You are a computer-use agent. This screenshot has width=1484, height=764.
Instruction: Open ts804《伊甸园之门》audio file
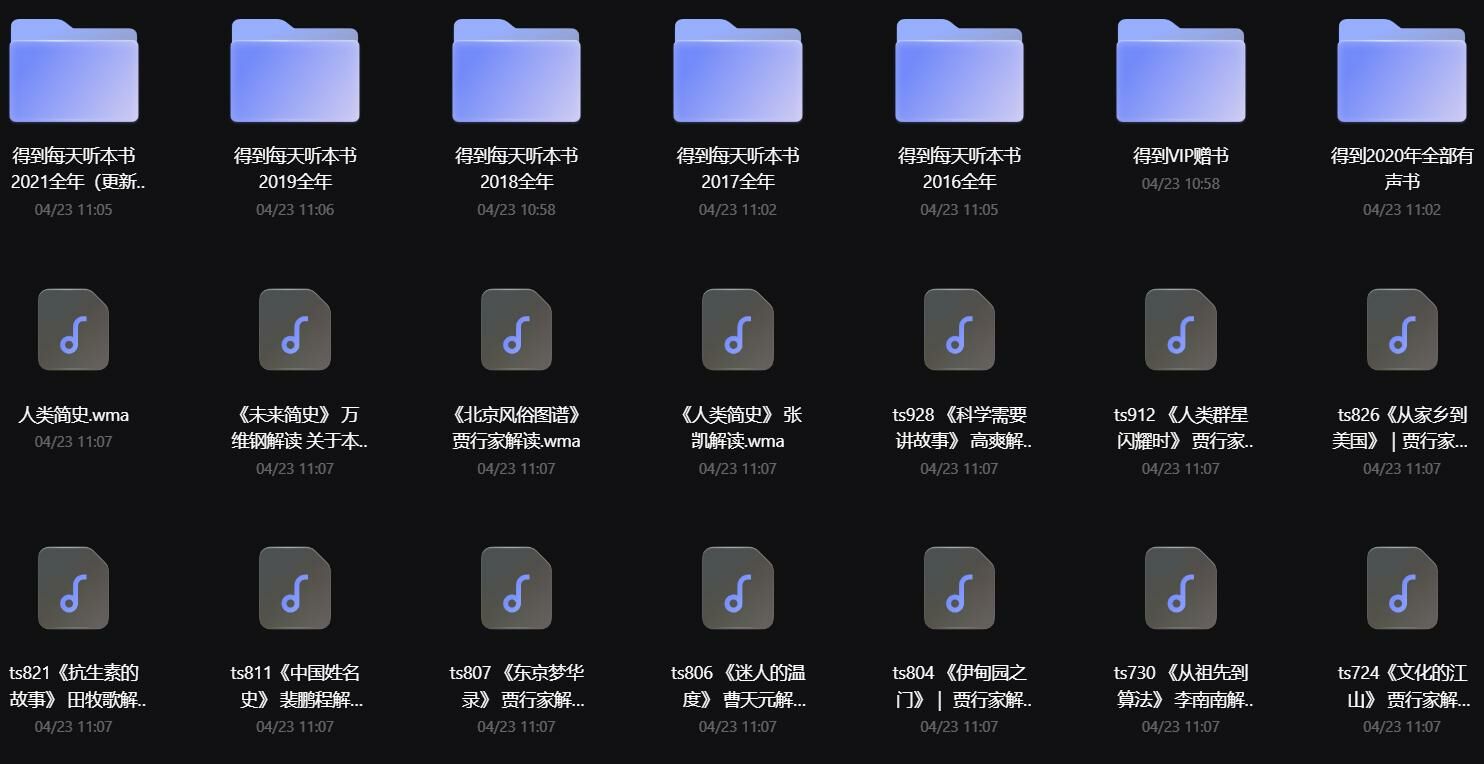pos(959,588)
